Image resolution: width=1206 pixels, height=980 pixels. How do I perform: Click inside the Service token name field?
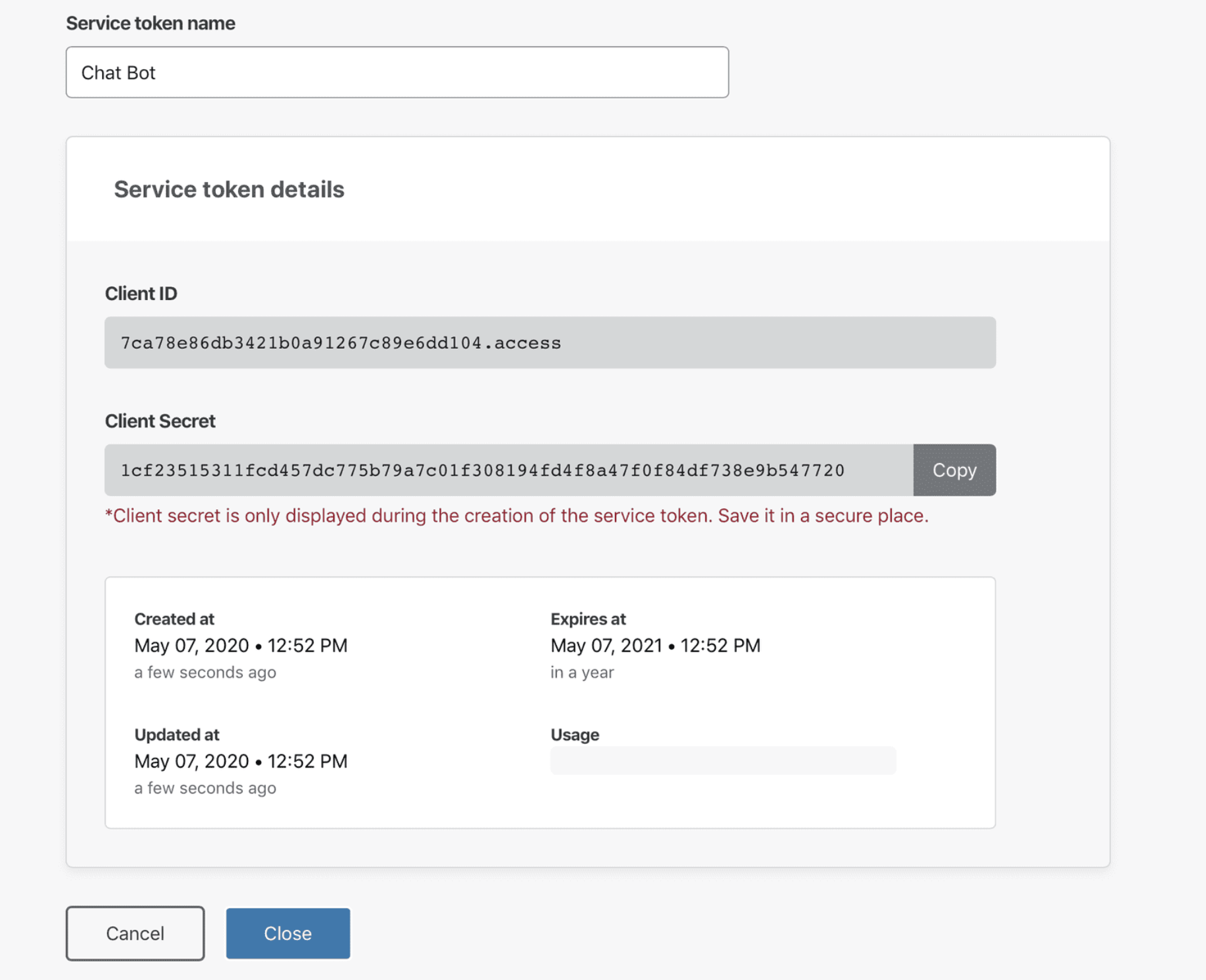click(396, 72)
